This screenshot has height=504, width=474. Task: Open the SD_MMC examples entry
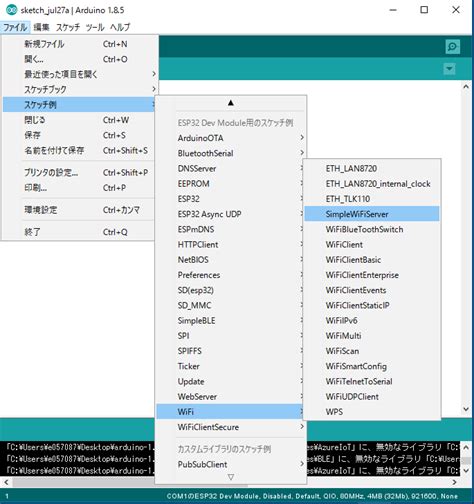click(x=230, y=306)
